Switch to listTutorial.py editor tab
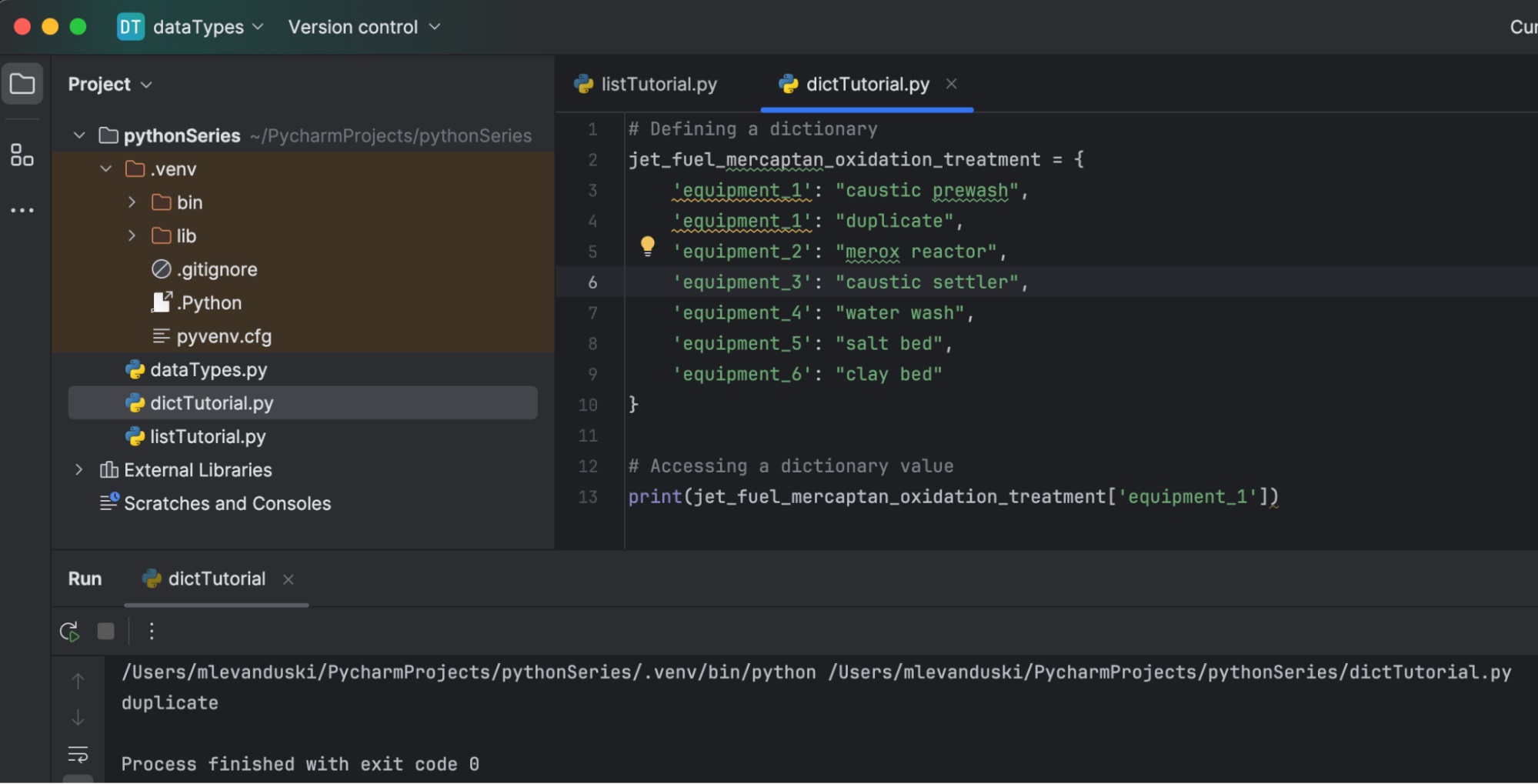 [x=646, y=84]
